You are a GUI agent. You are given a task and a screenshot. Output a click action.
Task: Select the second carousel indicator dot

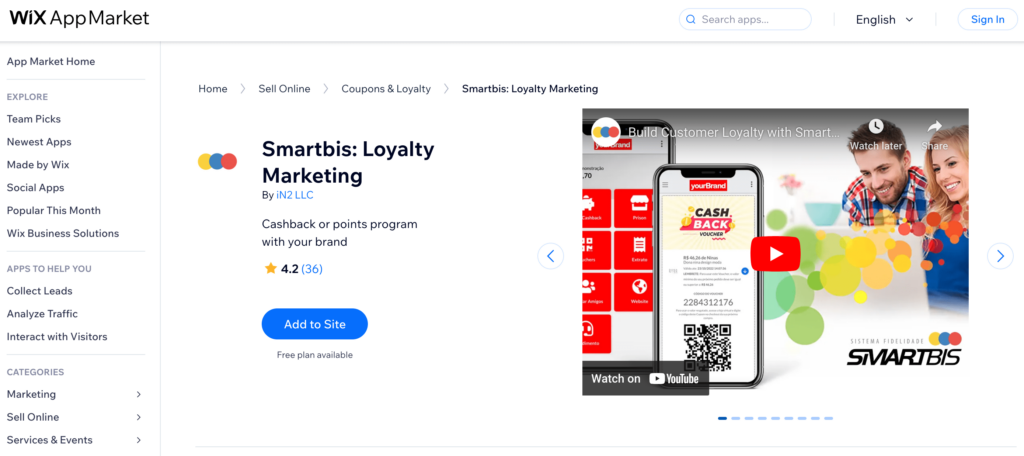736,418
